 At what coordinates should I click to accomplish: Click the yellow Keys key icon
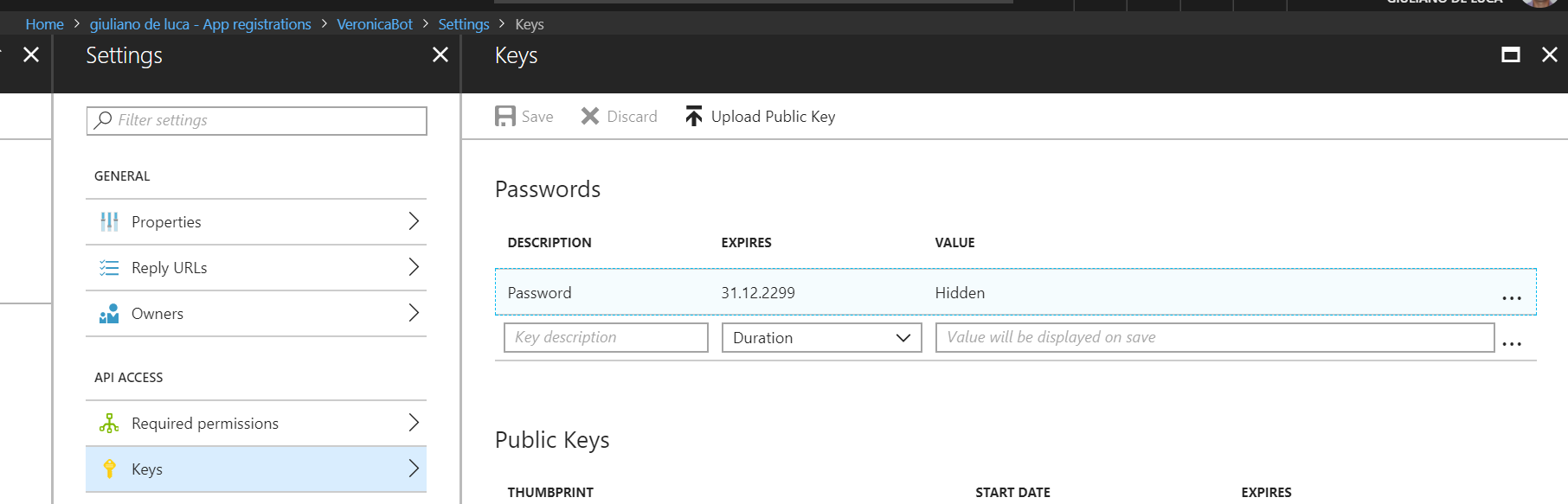(x=109, y=469)
